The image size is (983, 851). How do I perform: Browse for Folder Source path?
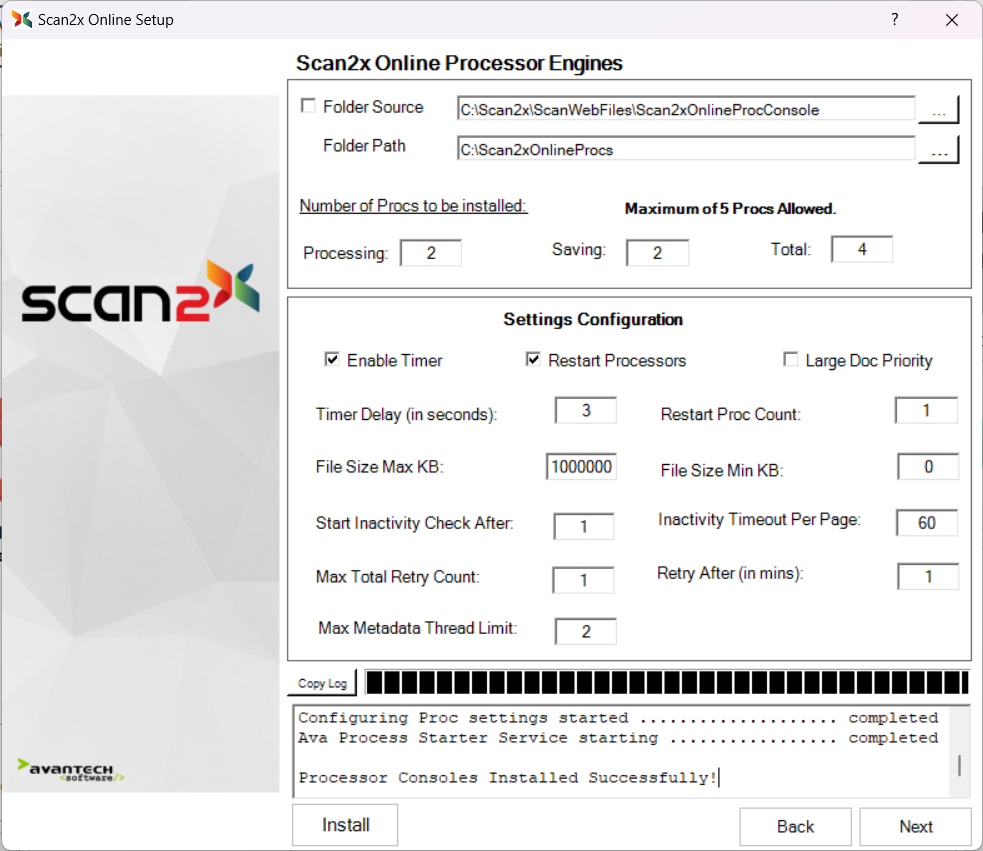(938, 110)
